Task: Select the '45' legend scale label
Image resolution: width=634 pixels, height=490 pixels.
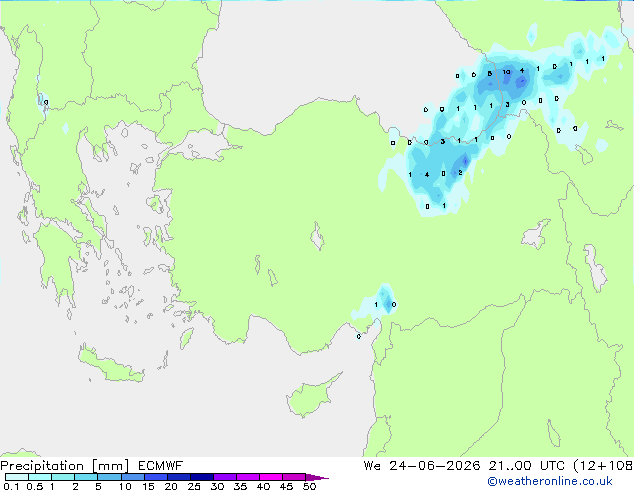Action: click(x=286, y=486)
